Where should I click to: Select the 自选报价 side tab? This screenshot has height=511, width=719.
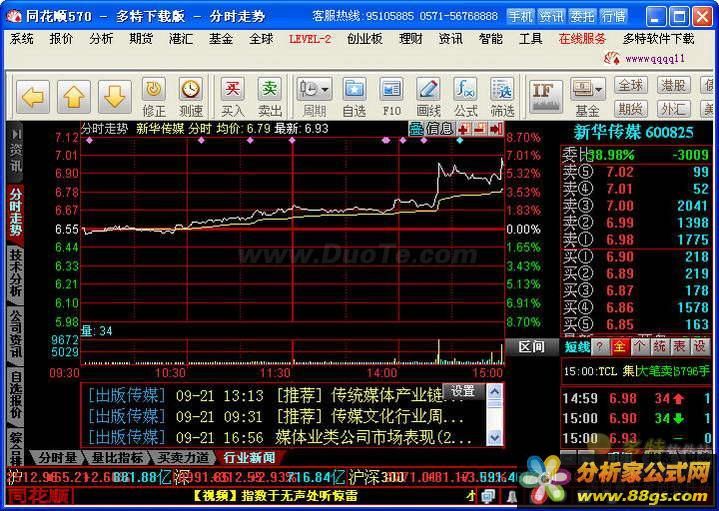(x=16, y=395)
